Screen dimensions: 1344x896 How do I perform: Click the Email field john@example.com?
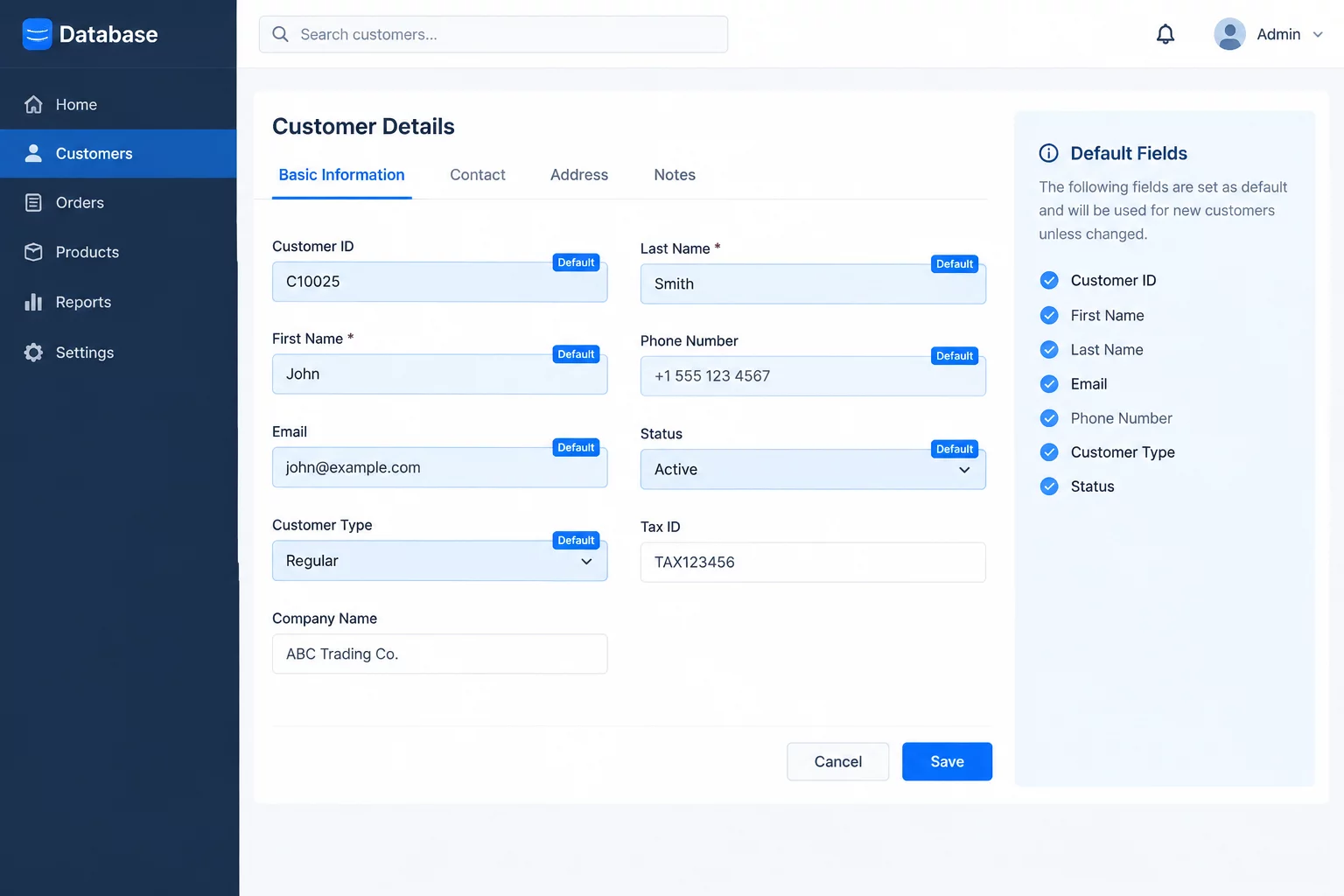click(x=439, y=467)
